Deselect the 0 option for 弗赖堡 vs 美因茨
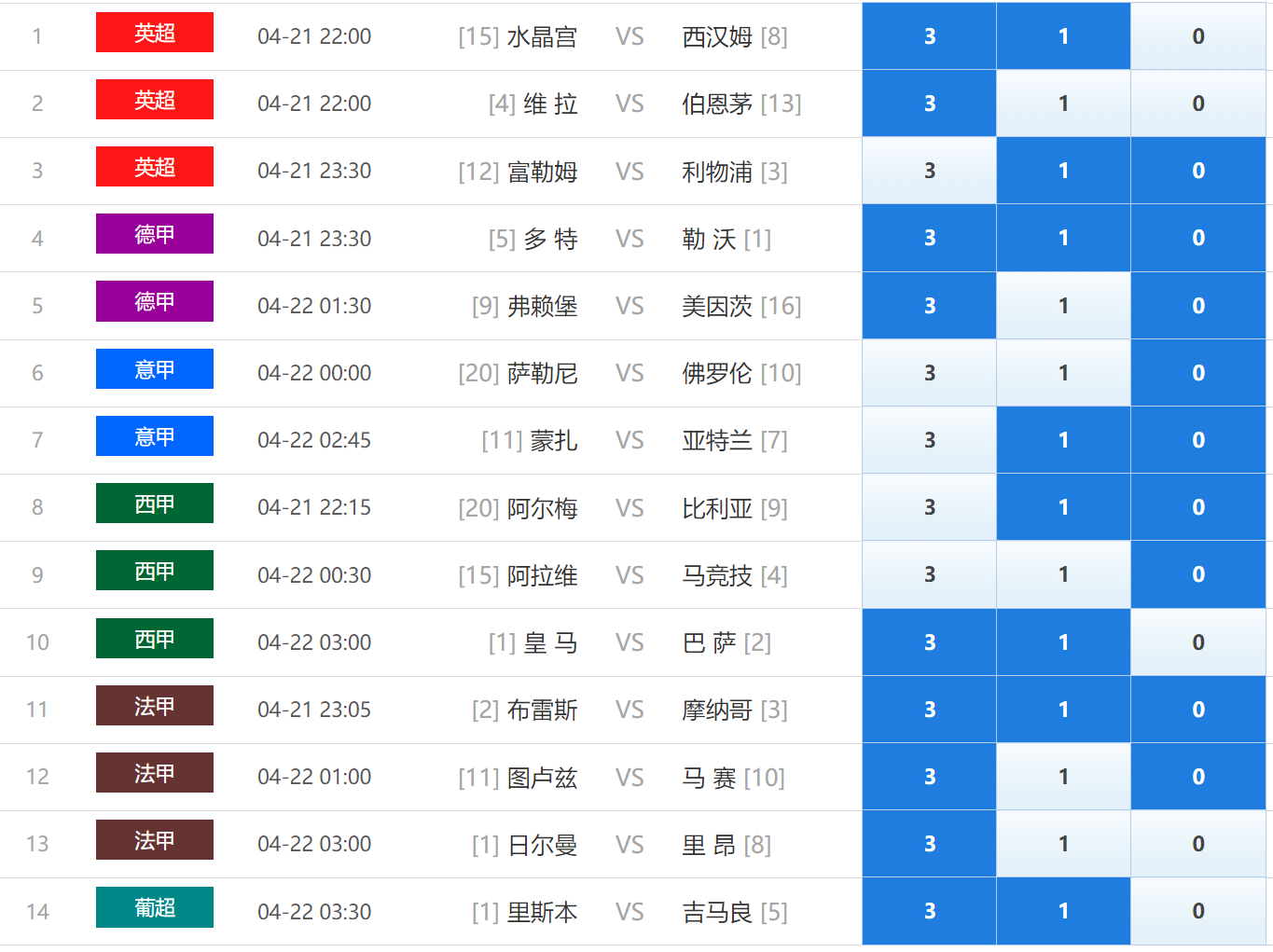The width and height of the screenshot is (1273, 952). pos(1198,306)
